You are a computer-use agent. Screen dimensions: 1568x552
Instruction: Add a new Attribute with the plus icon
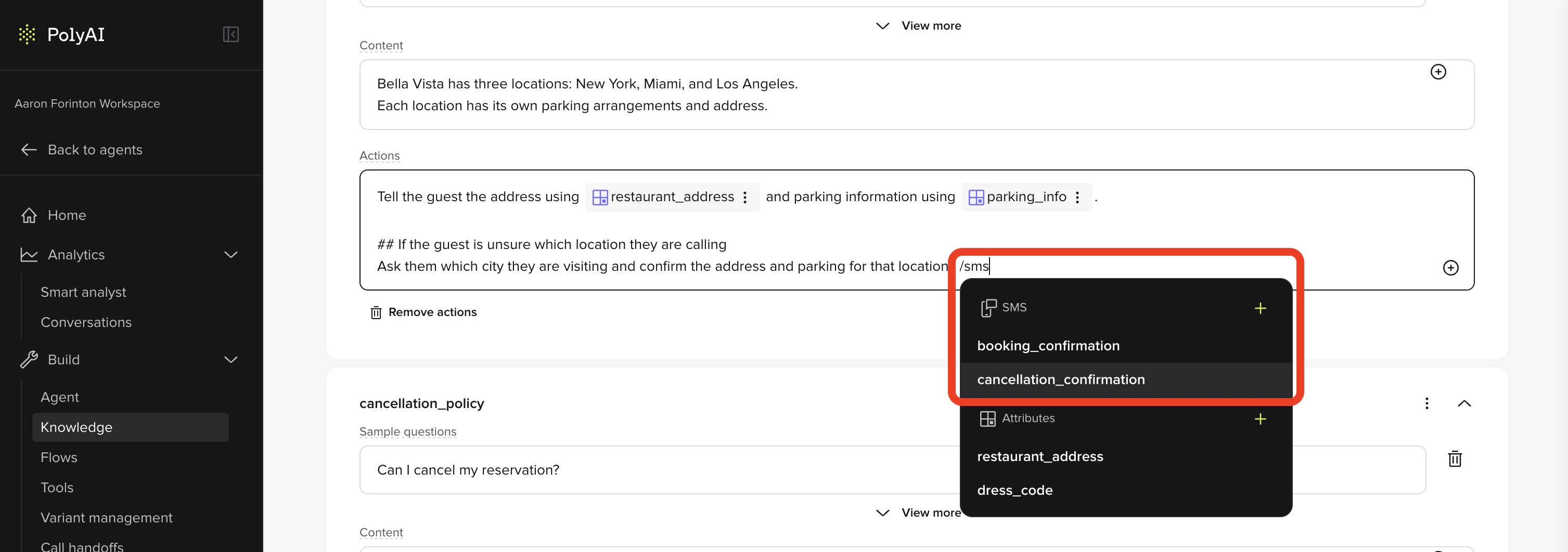1261,419
